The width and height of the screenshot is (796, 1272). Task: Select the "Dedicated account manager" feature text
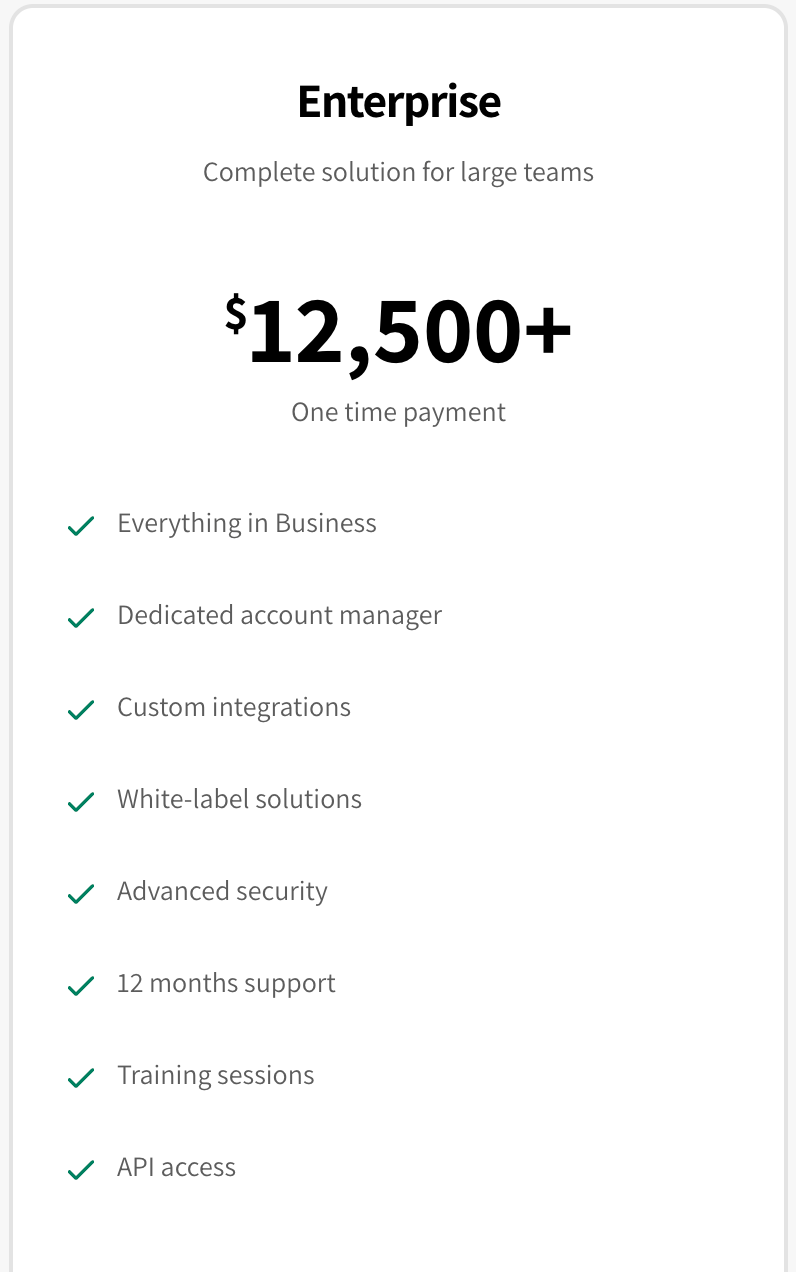tap(280, 616)
